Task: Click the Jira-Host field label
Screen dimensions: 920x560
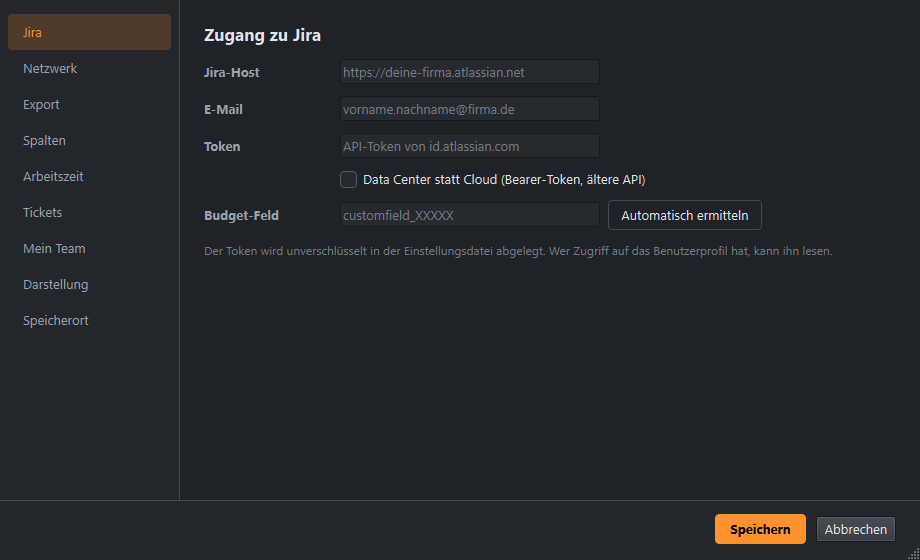Action: point(232,72)
